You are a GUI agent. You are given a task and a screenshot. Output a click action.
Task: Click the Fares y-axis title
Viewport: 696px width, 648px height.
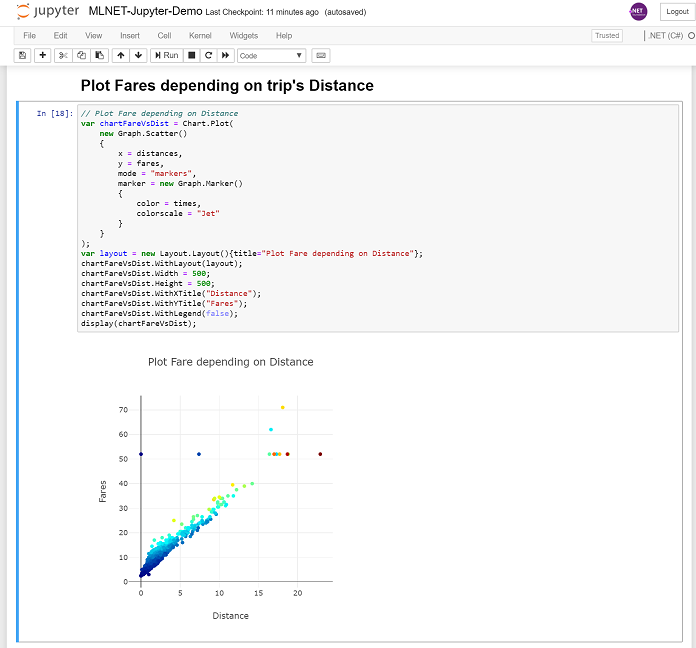(x=103, y=491)
